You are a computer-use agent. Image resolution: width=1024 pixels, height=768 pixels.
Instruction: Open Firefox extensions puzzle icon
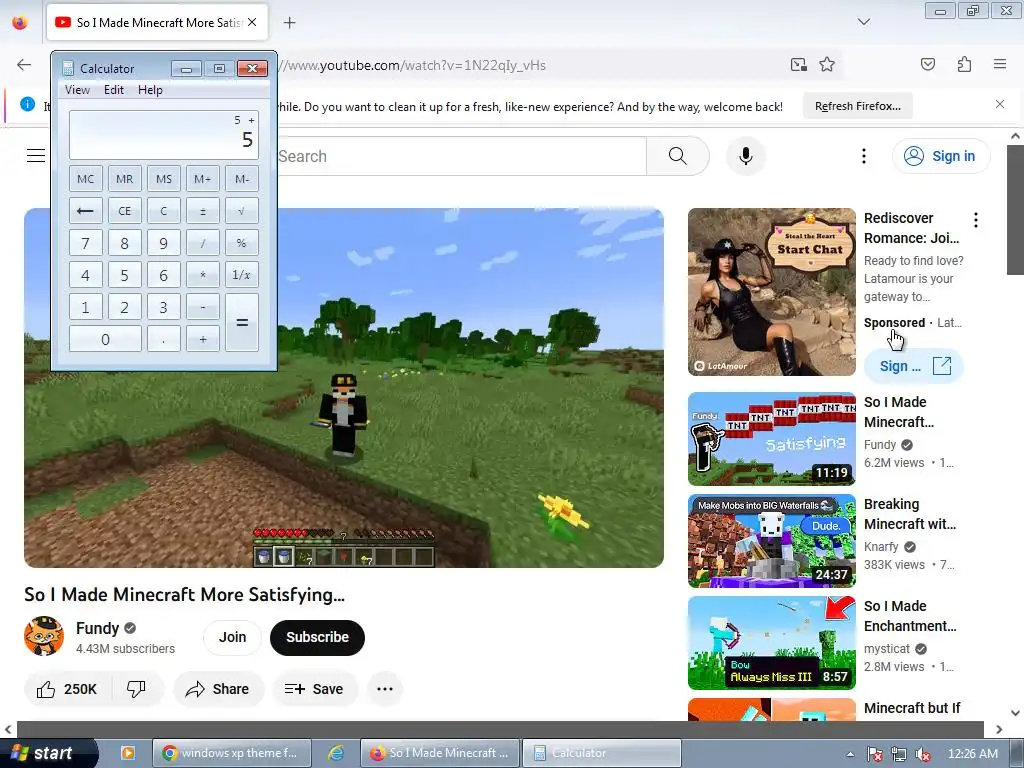[964, 64]
